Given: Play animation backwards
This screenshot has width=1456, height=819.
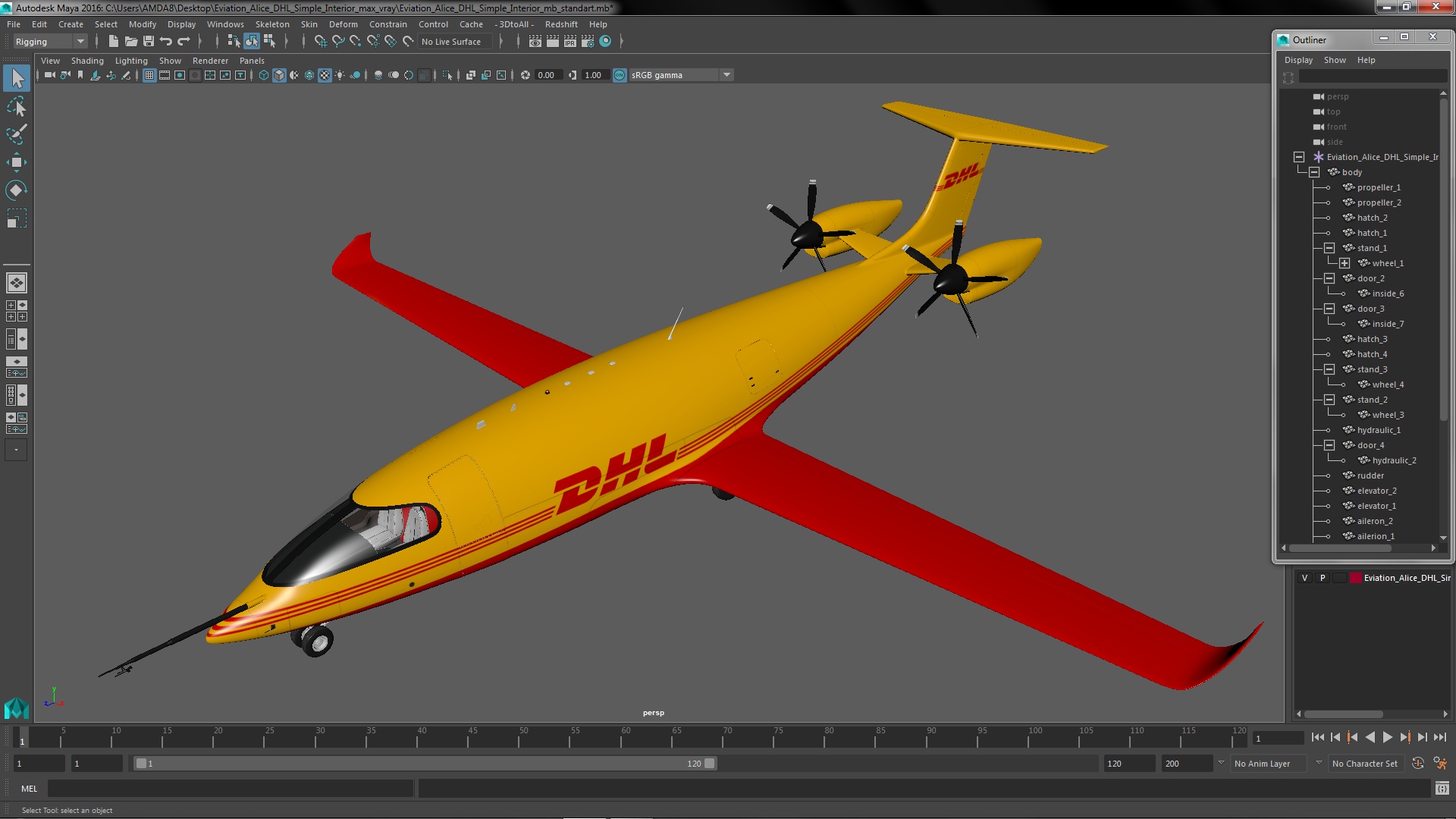Looking at the screenshot, I should tap(1370, 737).
